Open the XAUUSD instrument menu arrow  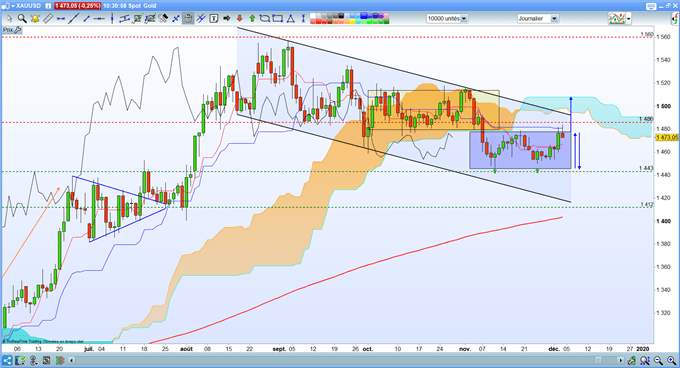(12, 6)
